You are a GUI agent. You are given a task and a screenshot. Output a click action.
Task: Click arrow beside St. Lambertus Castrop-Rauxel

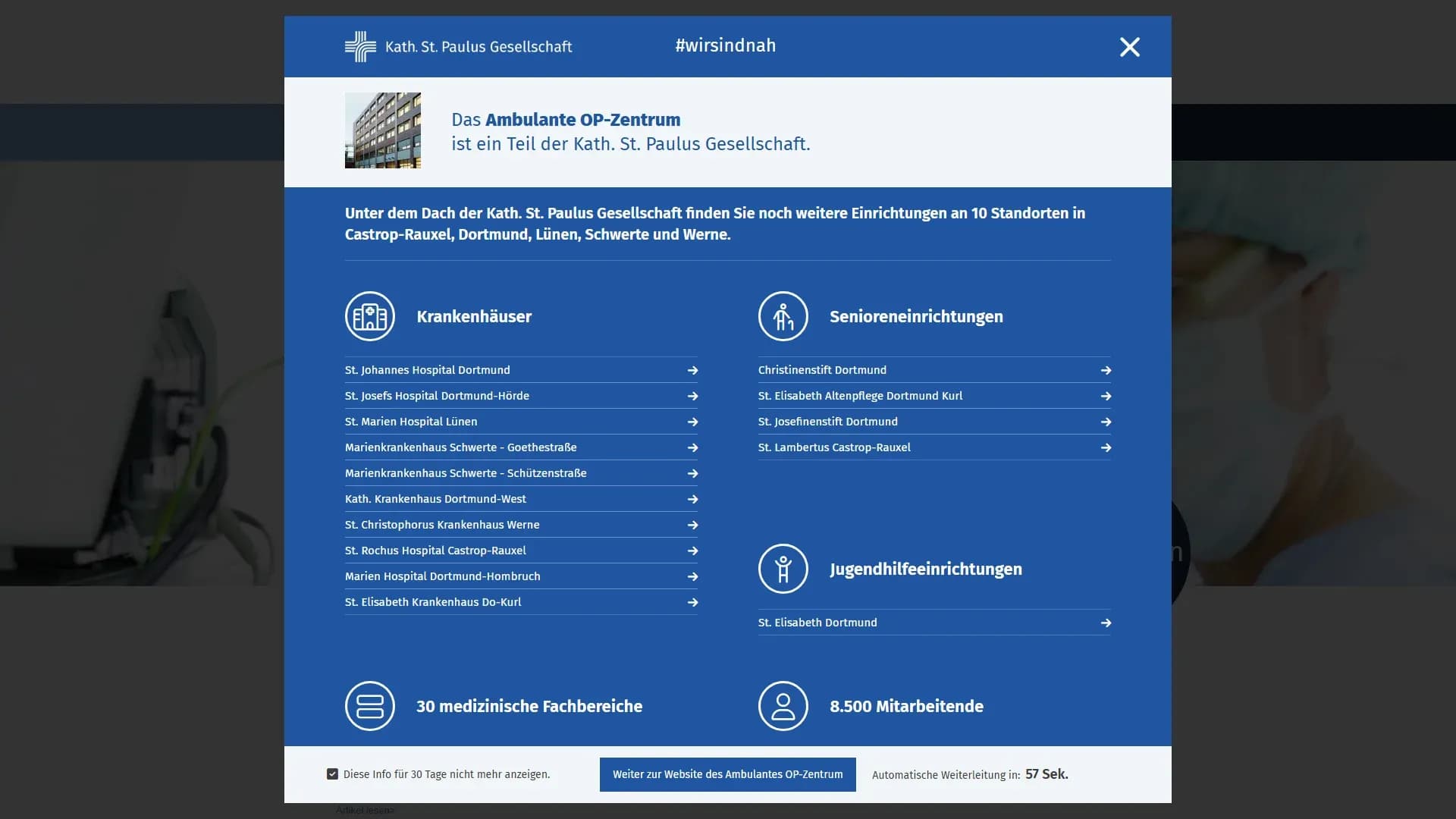(x=1105, y=447)
